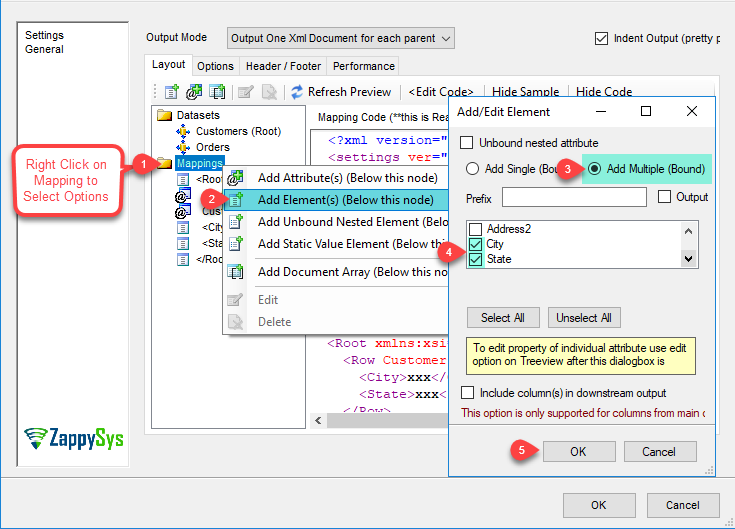
Task: Click the Mappings folder icon
Action: pos(165,163)
